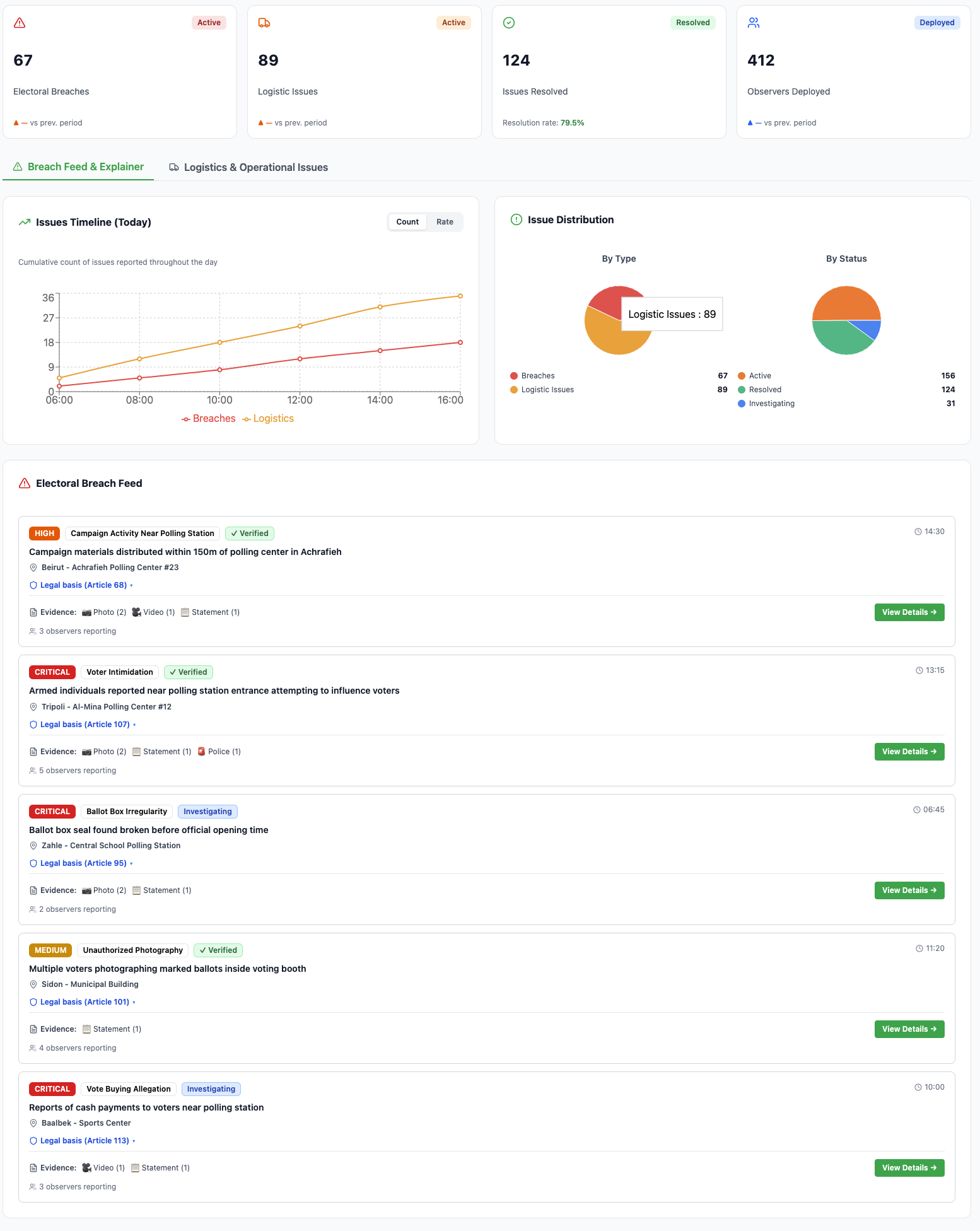This screenshot has height=1231, width=980.
Task: Expand Legal basis (Article 68)
Action: [82, 585]
